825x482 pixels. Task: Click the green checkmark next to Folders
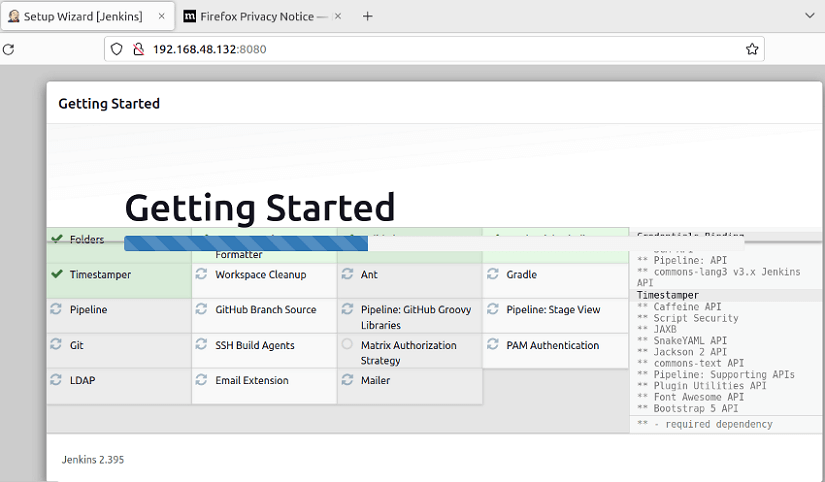coord(57,239)
